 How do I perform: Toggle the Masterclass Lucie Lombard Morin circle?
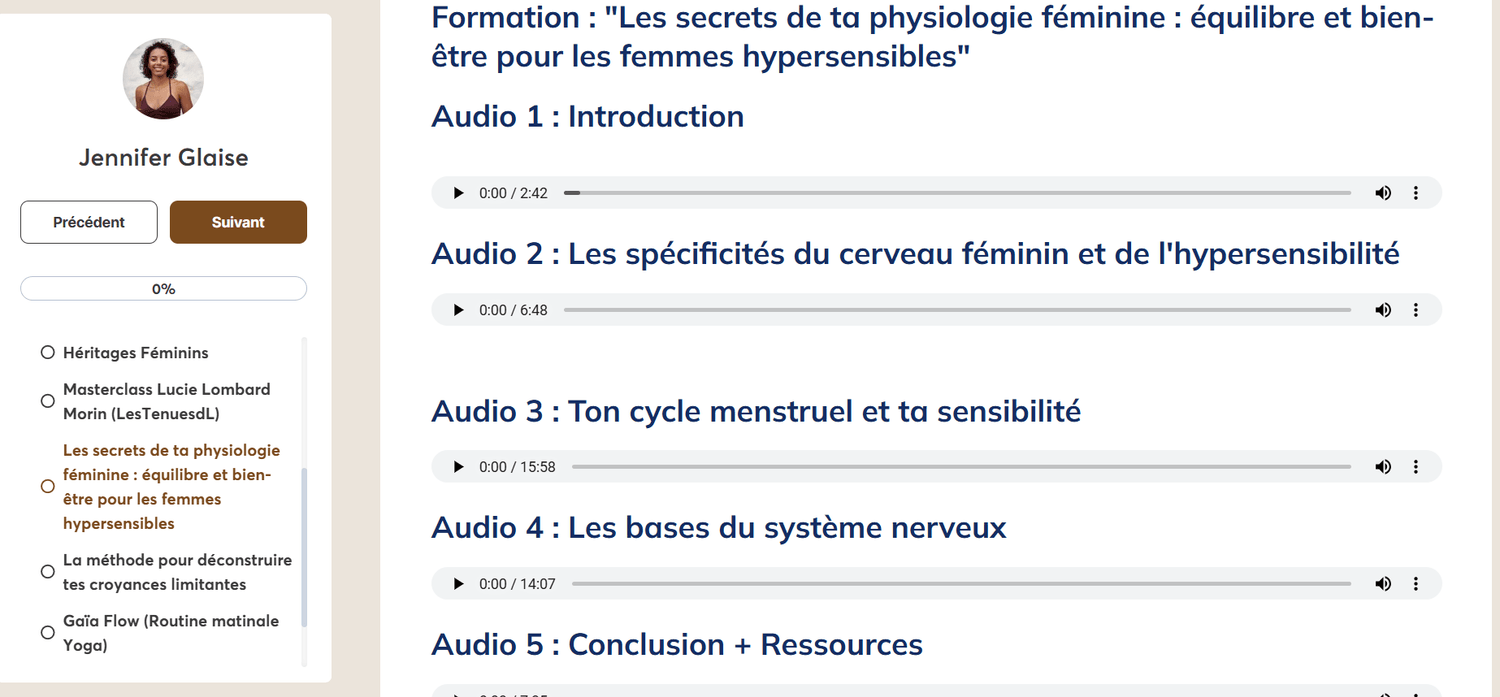(47, 401)
